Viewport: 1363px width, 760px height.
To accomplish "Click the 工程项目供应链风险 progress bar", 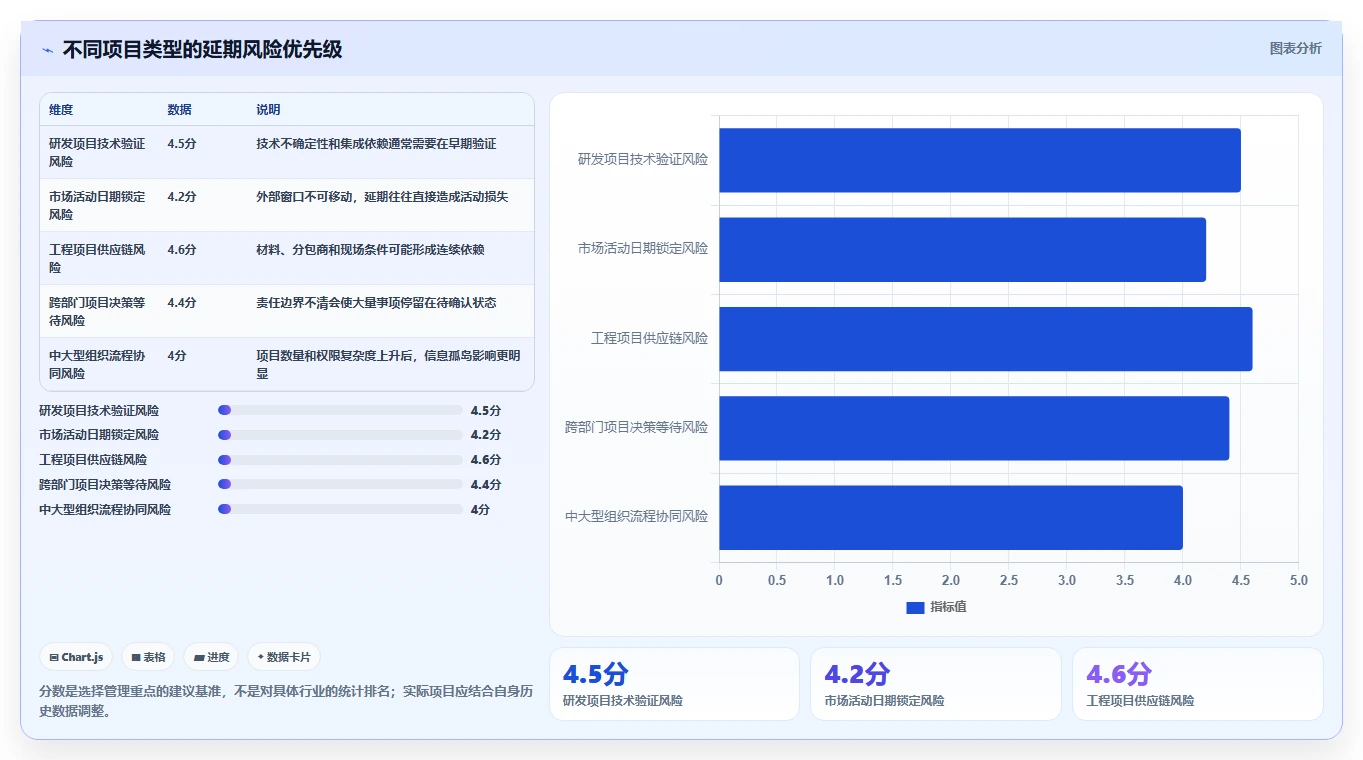I will (340, 460).
